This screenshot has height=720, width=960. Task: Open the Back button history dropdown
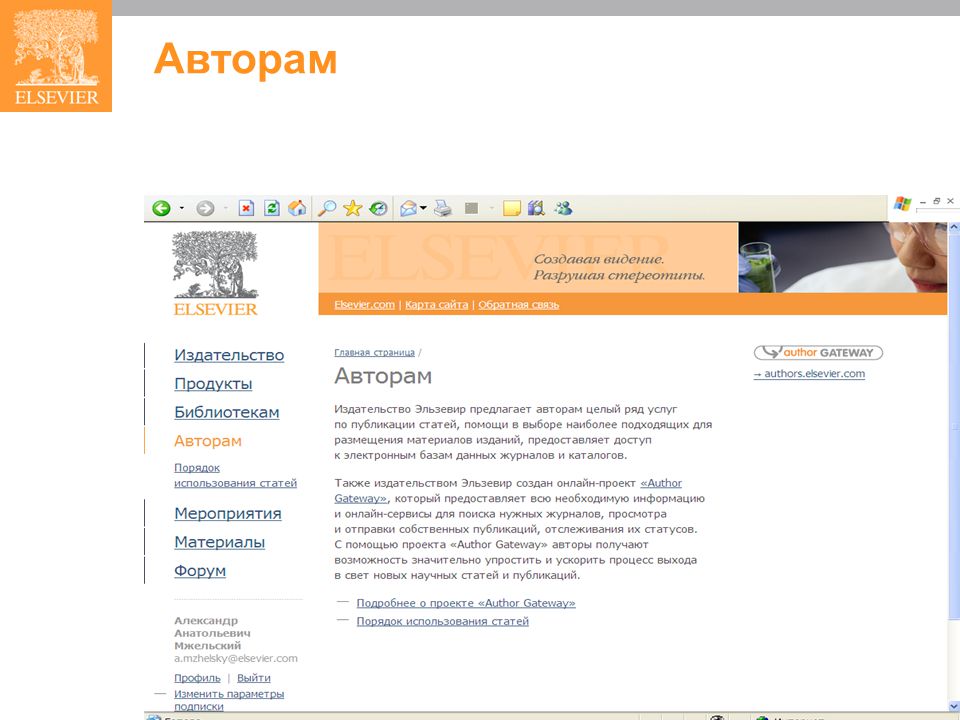coord(181,208)
